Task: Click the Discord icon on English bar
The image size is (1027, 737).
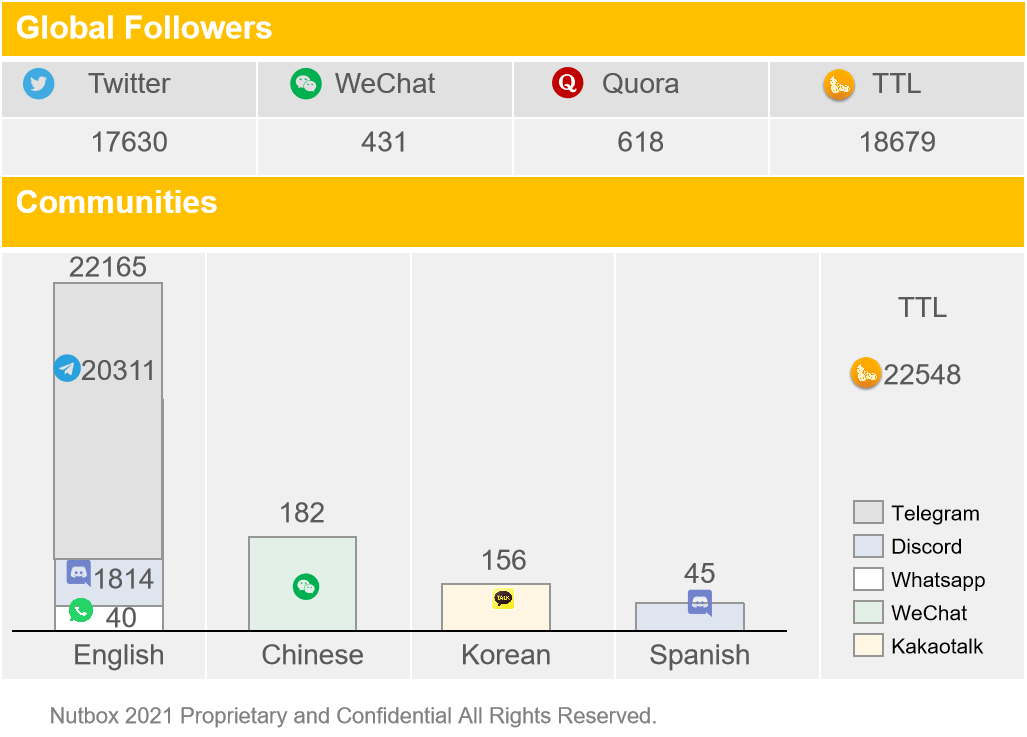Action: (x=79, y=573)
